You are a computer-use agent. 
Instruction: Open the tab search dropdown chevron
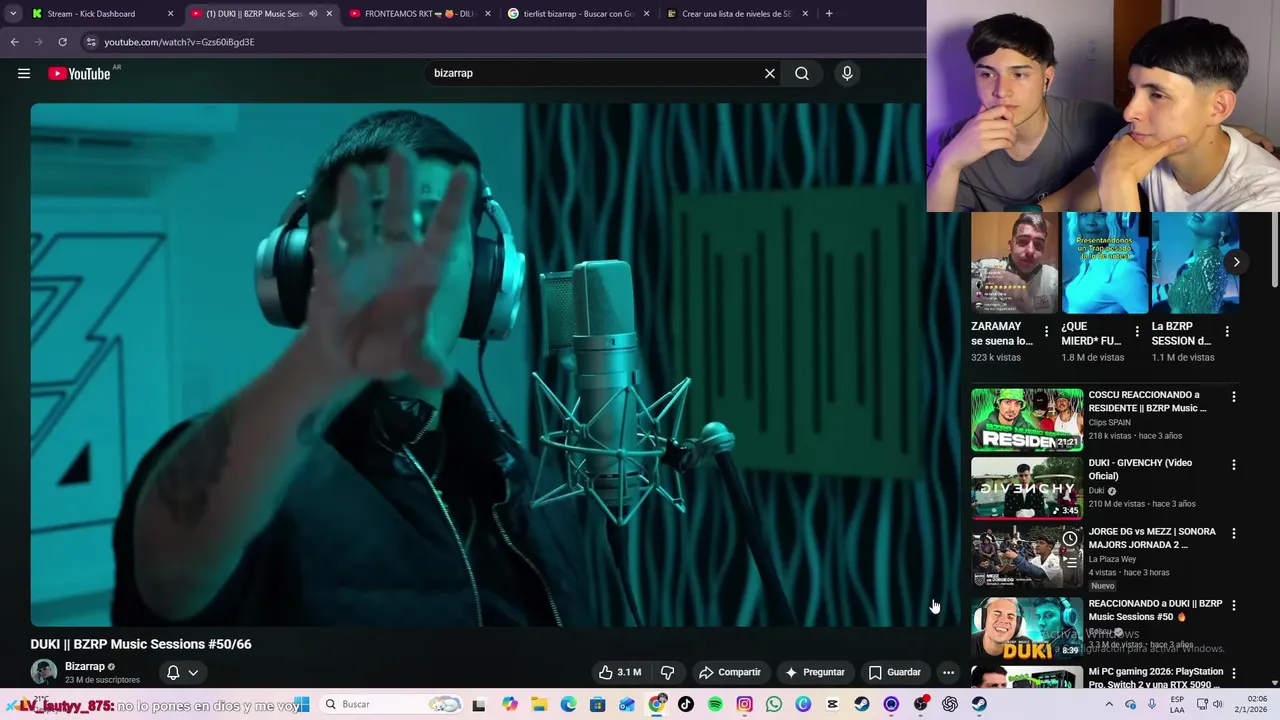13,14
